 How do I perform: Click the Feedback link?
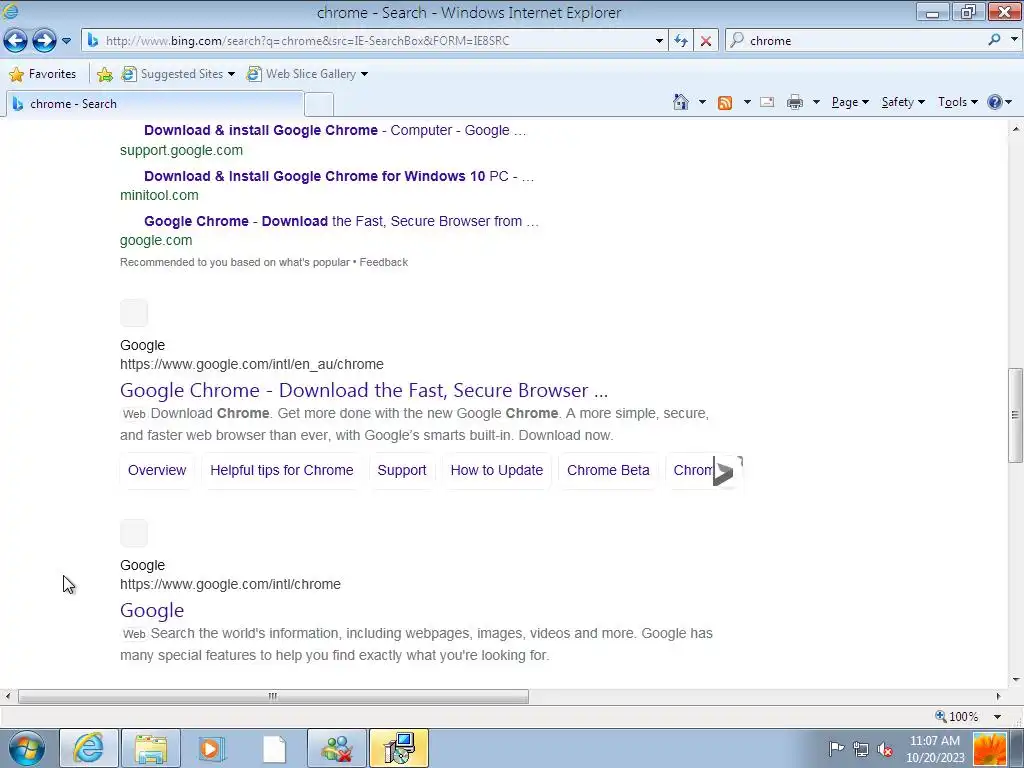[x=383, y=262]
